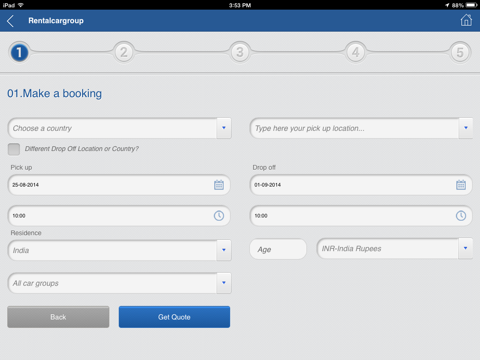Click the pick up time 10:00 field
Screen dimensions: 480x360
(x=119, y=216)
